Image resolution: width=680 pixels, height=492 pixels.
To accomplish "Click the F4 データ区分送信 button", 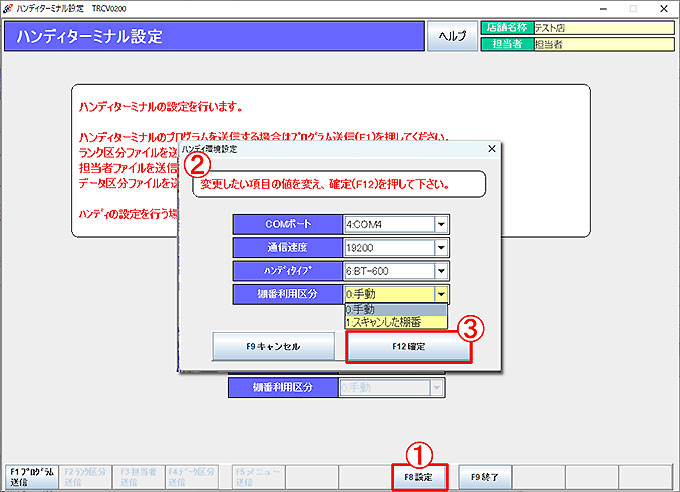I will click(192, 477).
